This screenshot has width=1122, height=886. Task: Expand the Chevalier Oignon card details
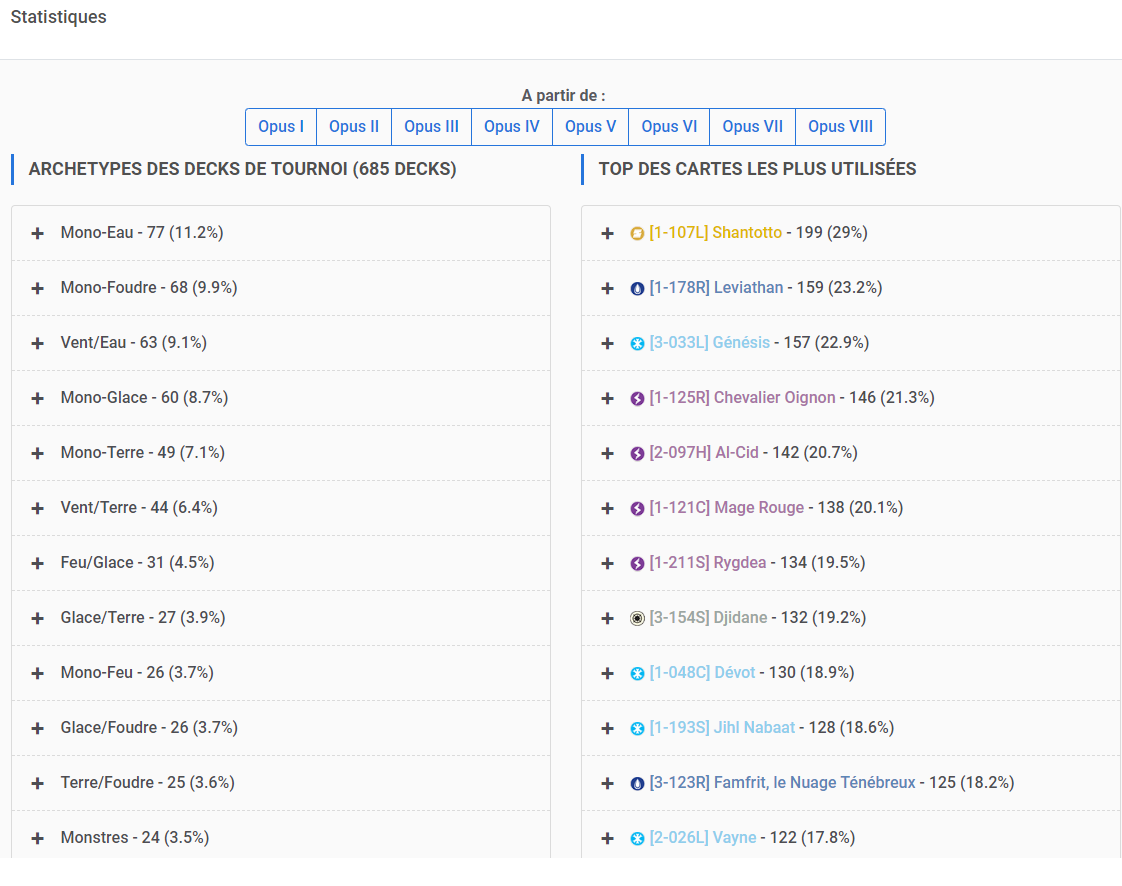[608, 399]
